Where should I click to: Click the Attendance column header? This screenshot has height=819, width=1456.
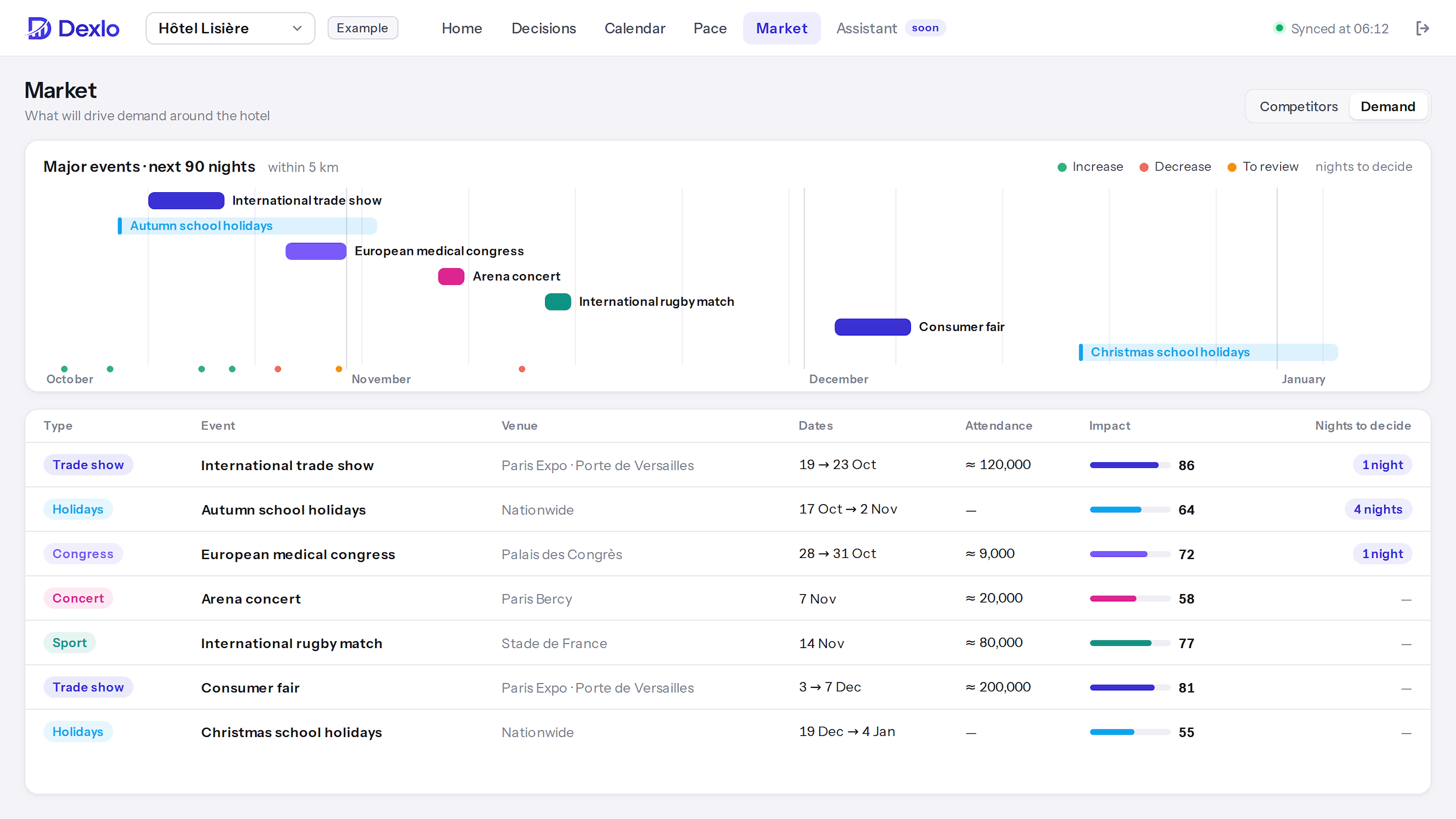point(998,426)
